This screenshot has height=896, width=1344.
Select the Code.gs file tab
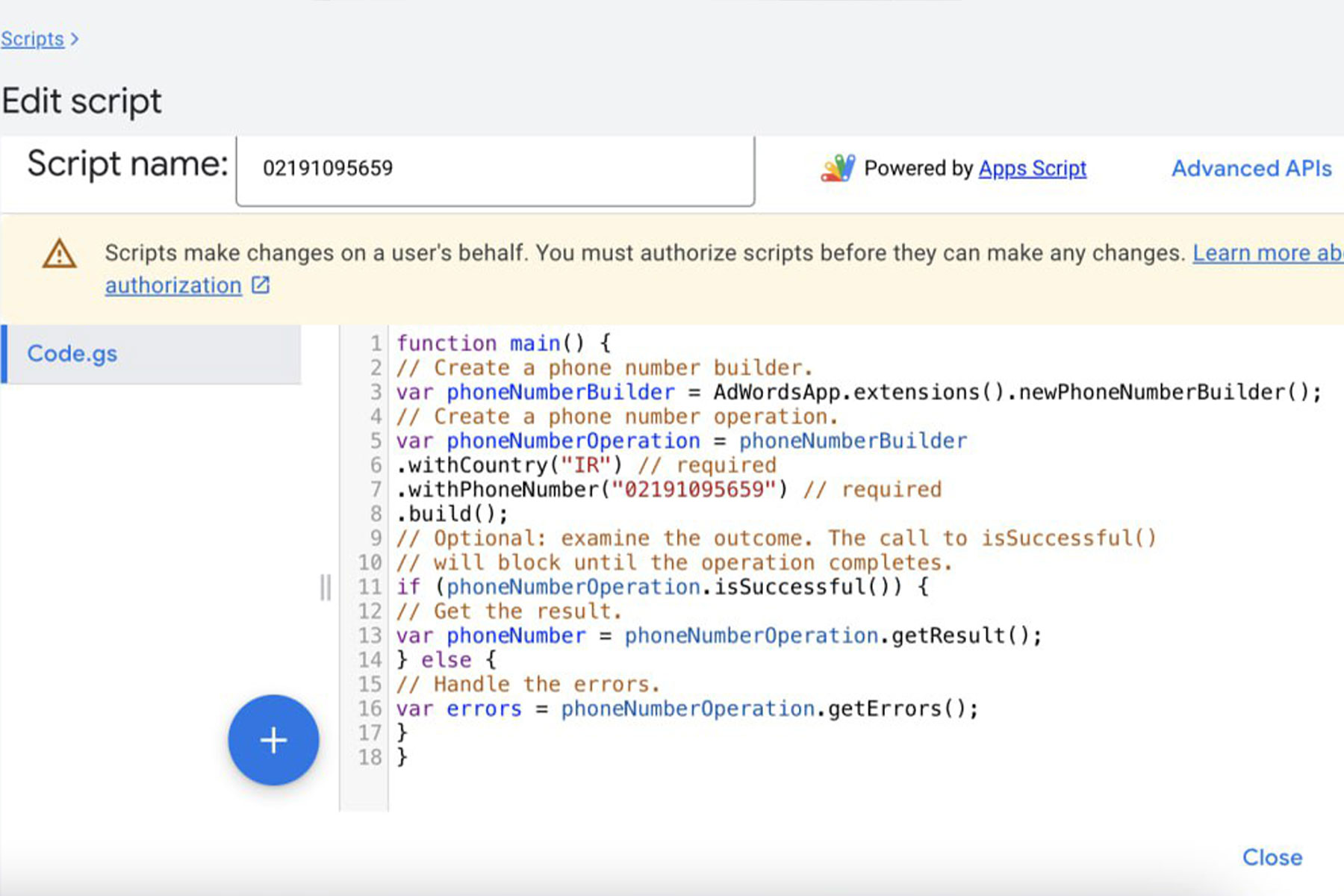pos(152,354)
